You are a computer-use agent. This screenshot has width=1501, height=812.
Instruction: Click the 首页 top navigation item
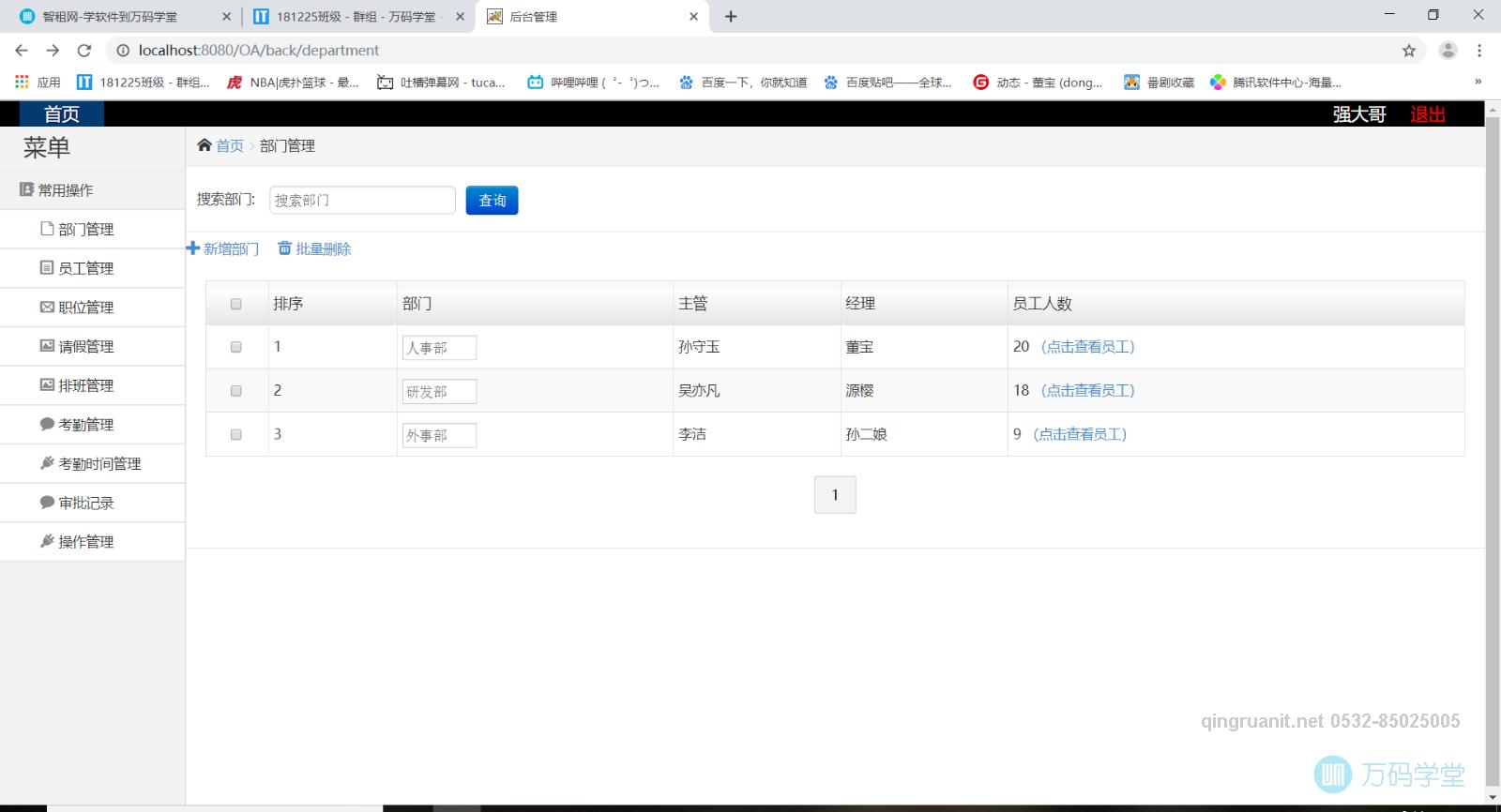62,113
